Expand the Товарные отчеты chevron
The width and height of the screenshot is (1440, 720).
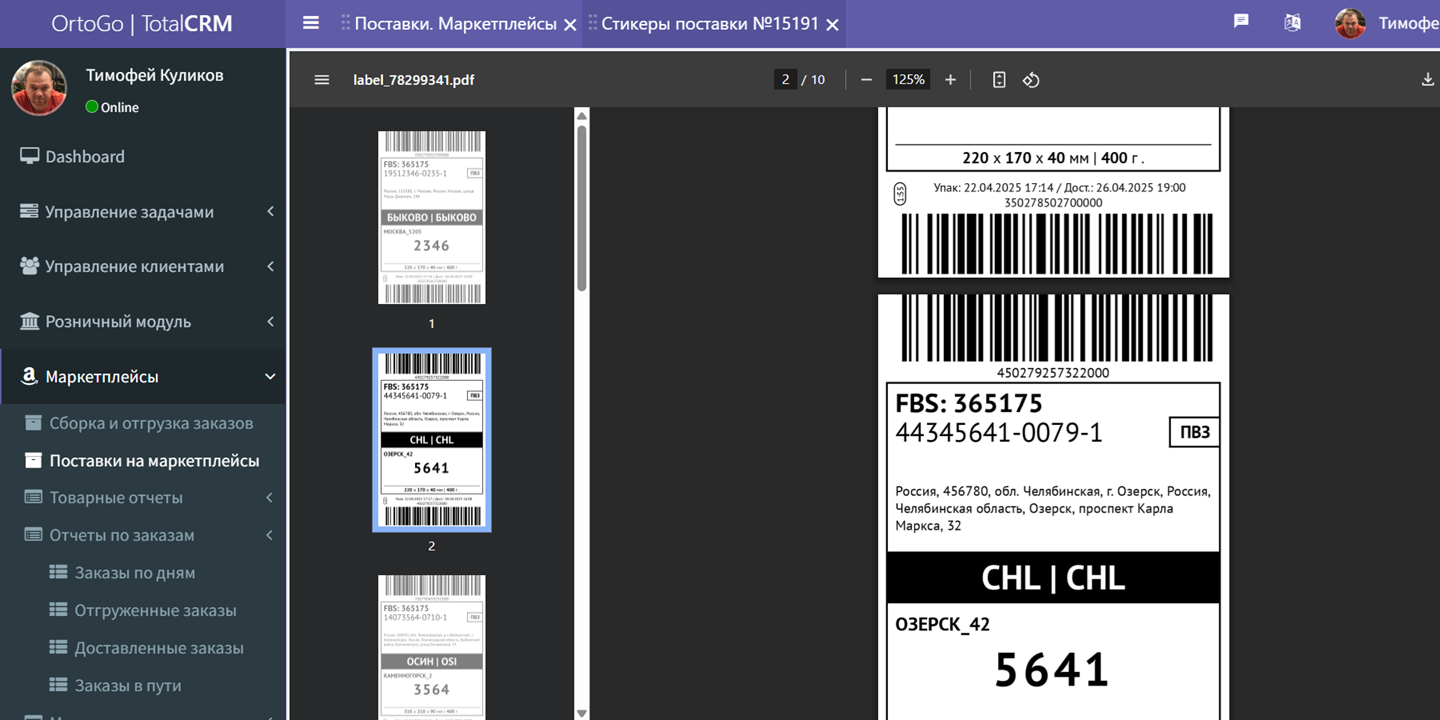click(270, 497)
